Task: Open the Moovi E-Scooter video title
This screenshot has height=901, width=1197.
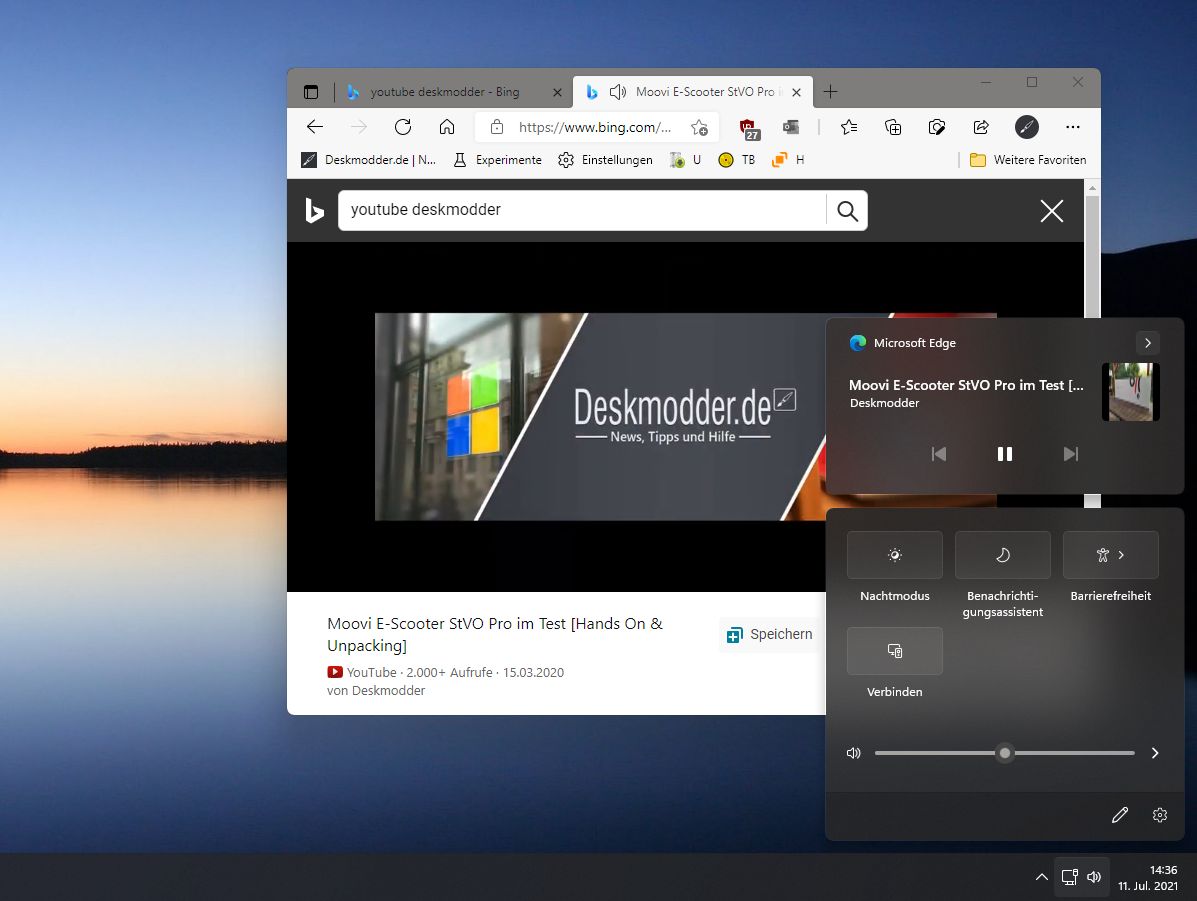Action: [495, 635]
